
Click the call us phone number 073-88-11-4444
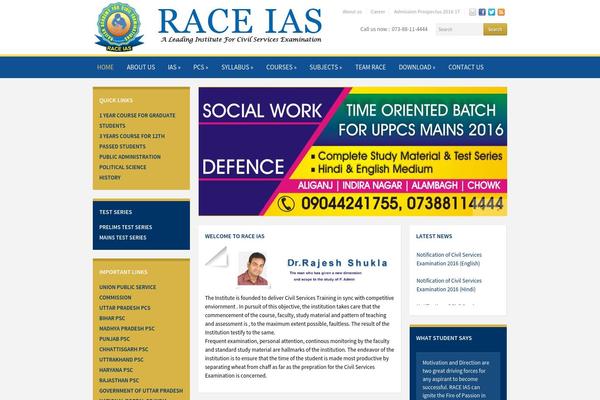(409, 29)
